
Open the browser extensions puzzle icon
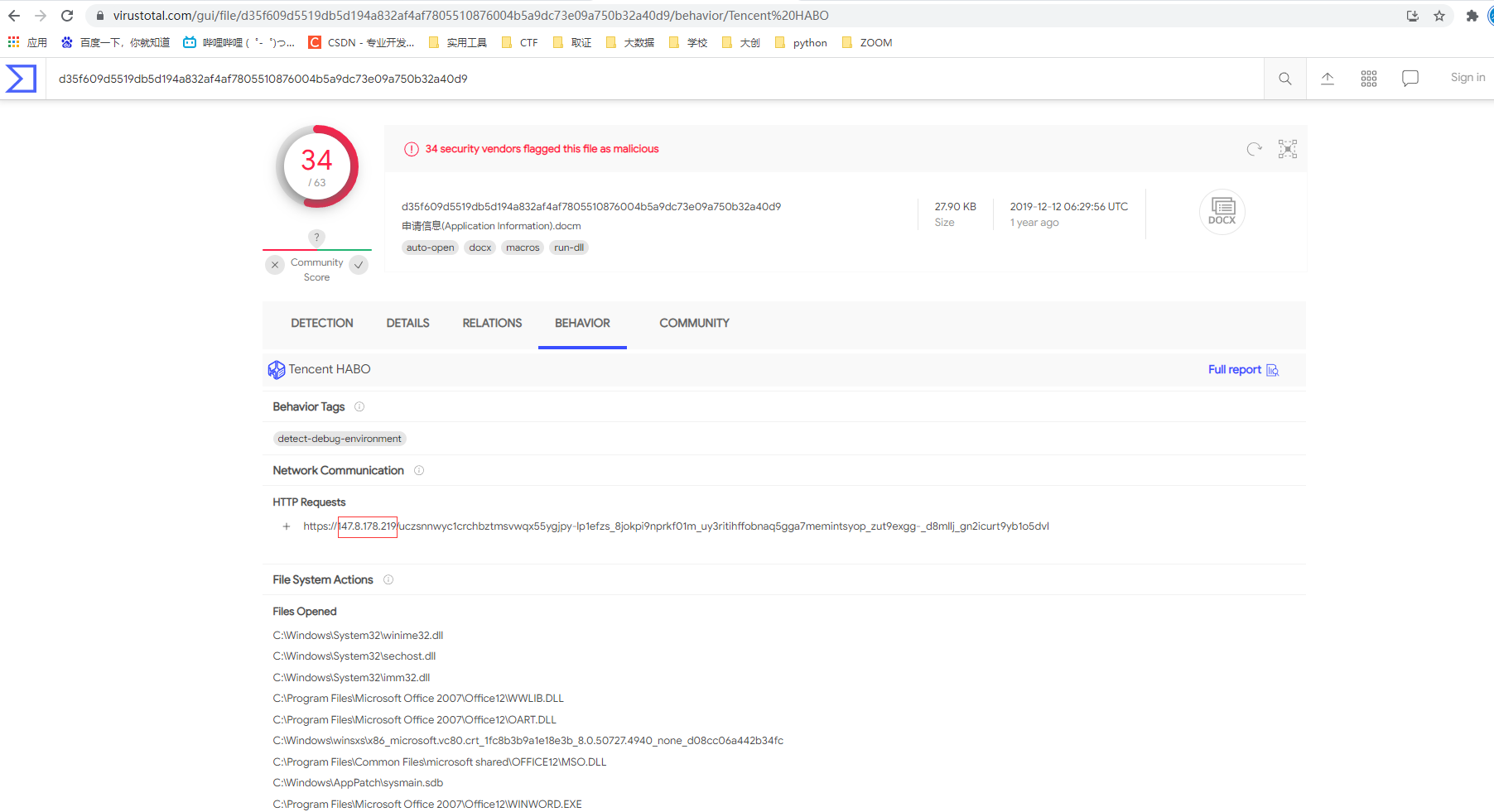coord(1472,16)
